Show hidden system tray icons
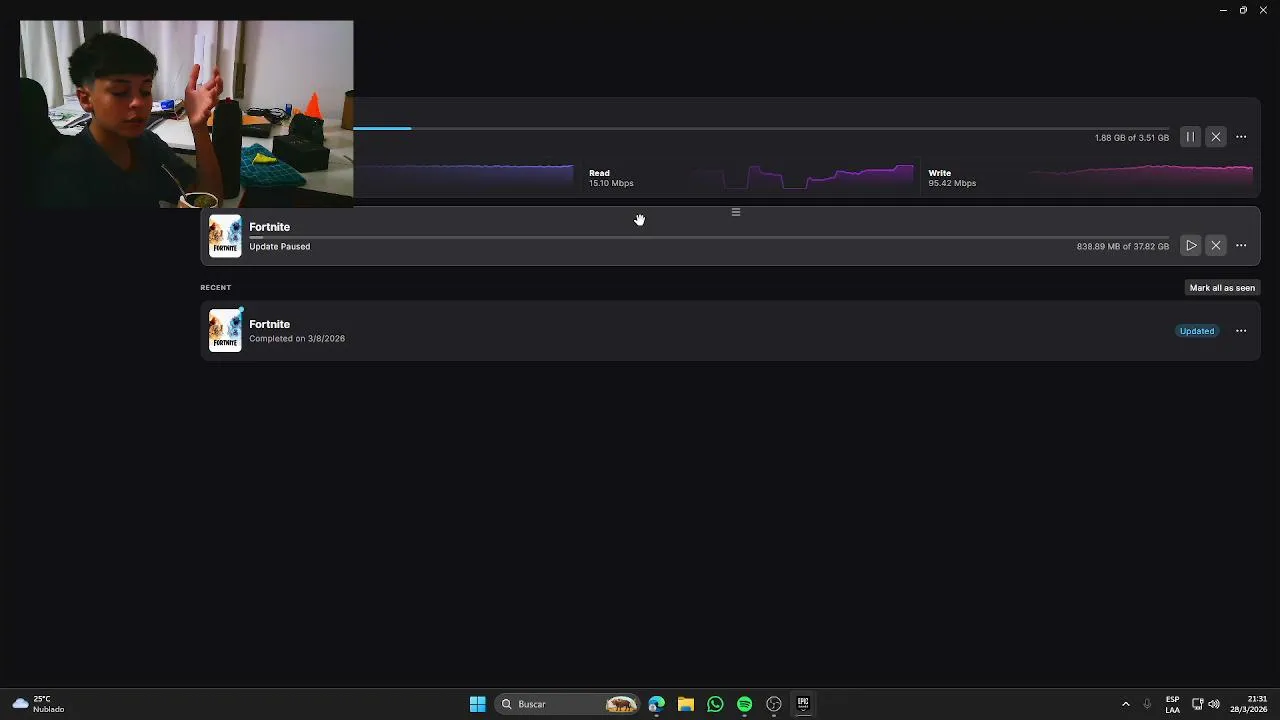The image size is (1280, 720). tap(1126, 704)
